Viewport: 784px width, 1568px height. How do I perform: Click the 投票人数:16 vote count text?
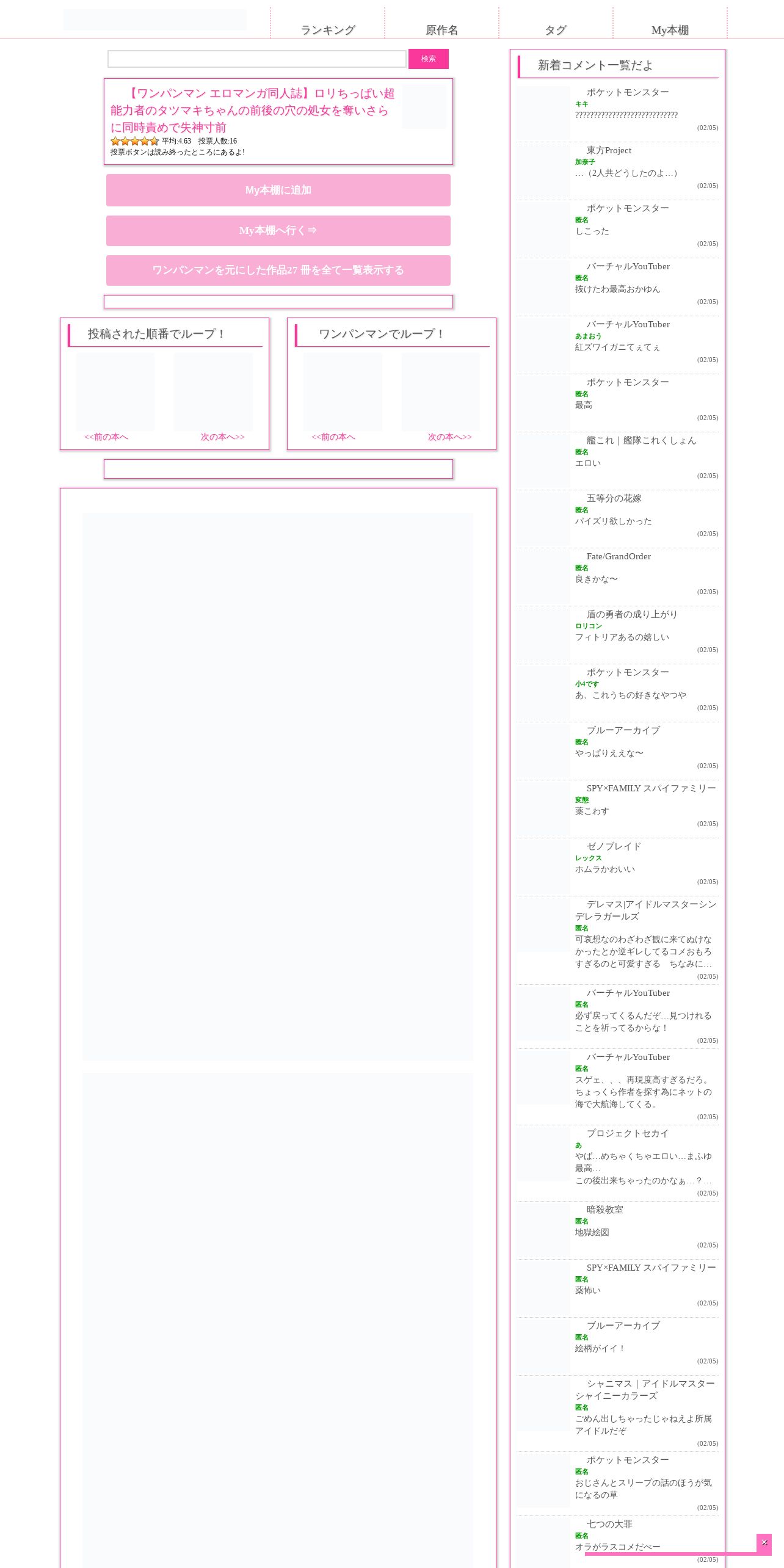pyautogui.click(x=217, y=141)
